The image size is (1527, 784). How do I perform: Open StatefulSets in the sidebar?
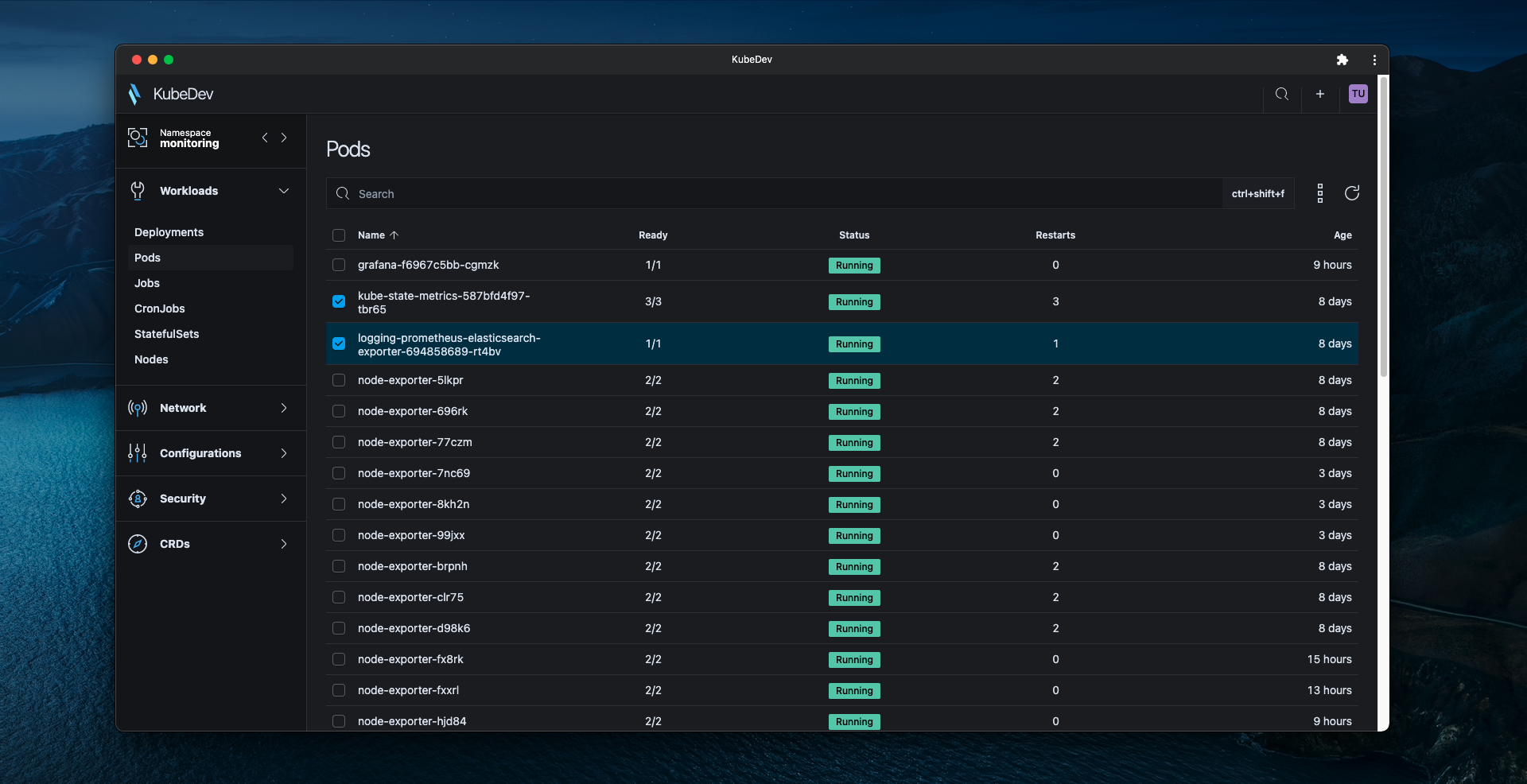pyautogui.click(x=167, y=334)
